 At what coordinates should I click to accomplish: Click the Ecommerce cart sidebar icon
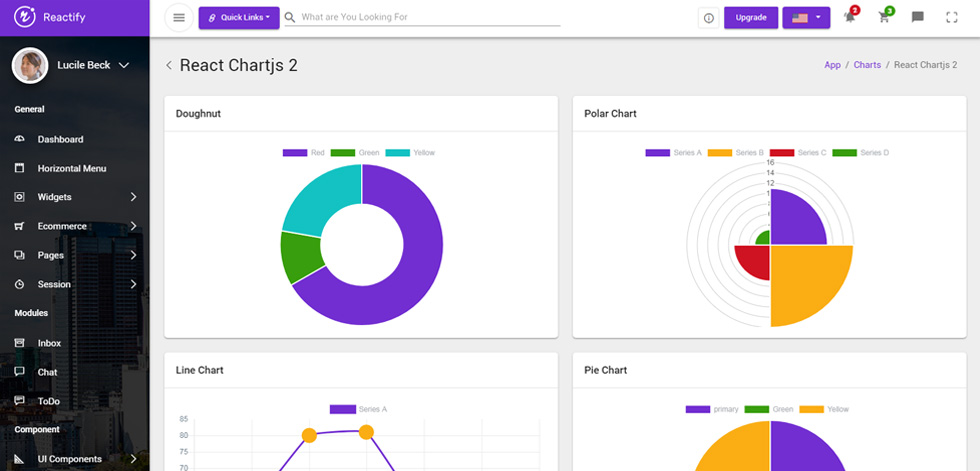click(x=19, y=226)
